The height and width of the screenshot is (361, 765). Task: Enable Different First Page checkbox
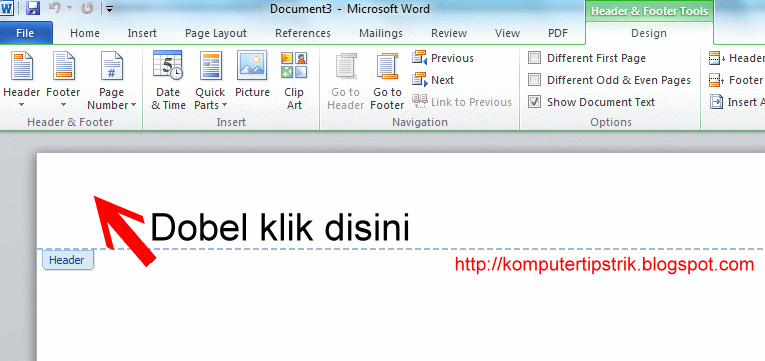click(x=535, y=58)
